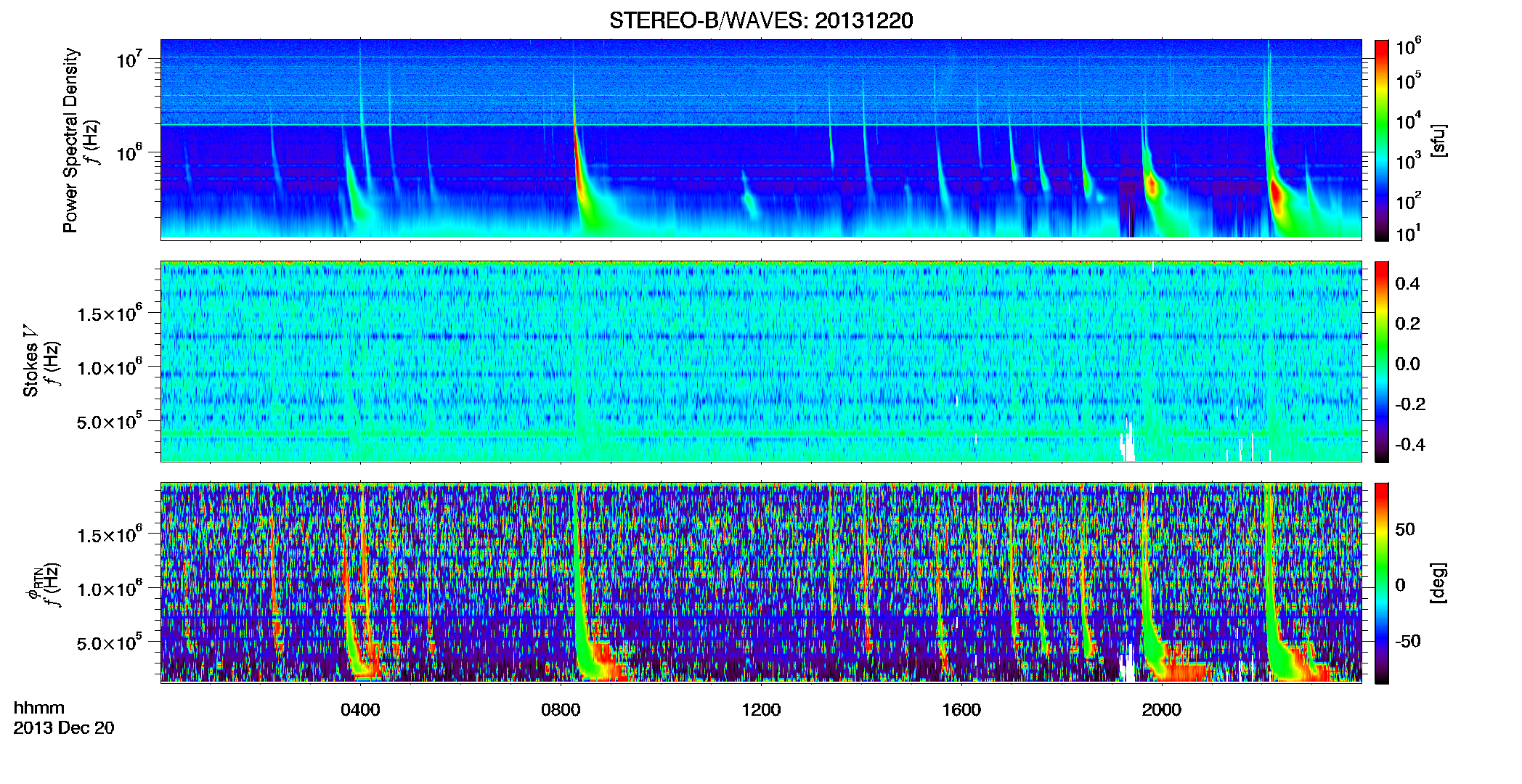Viewport: 1522px width, 784px height.
Task: Click the [sfu] colorbar unit label
Action: [x=1438, y=140]
